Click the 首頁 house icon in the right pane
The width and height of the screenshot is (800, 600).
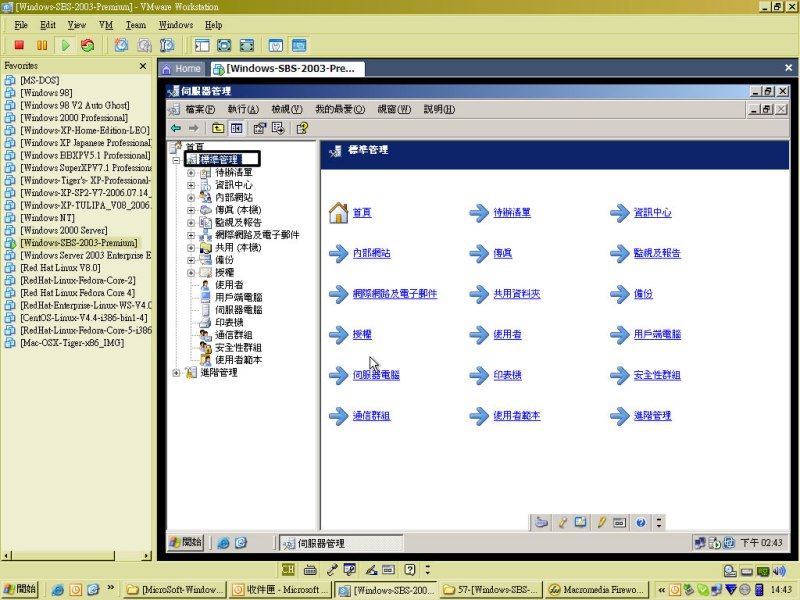click(338, 213)
